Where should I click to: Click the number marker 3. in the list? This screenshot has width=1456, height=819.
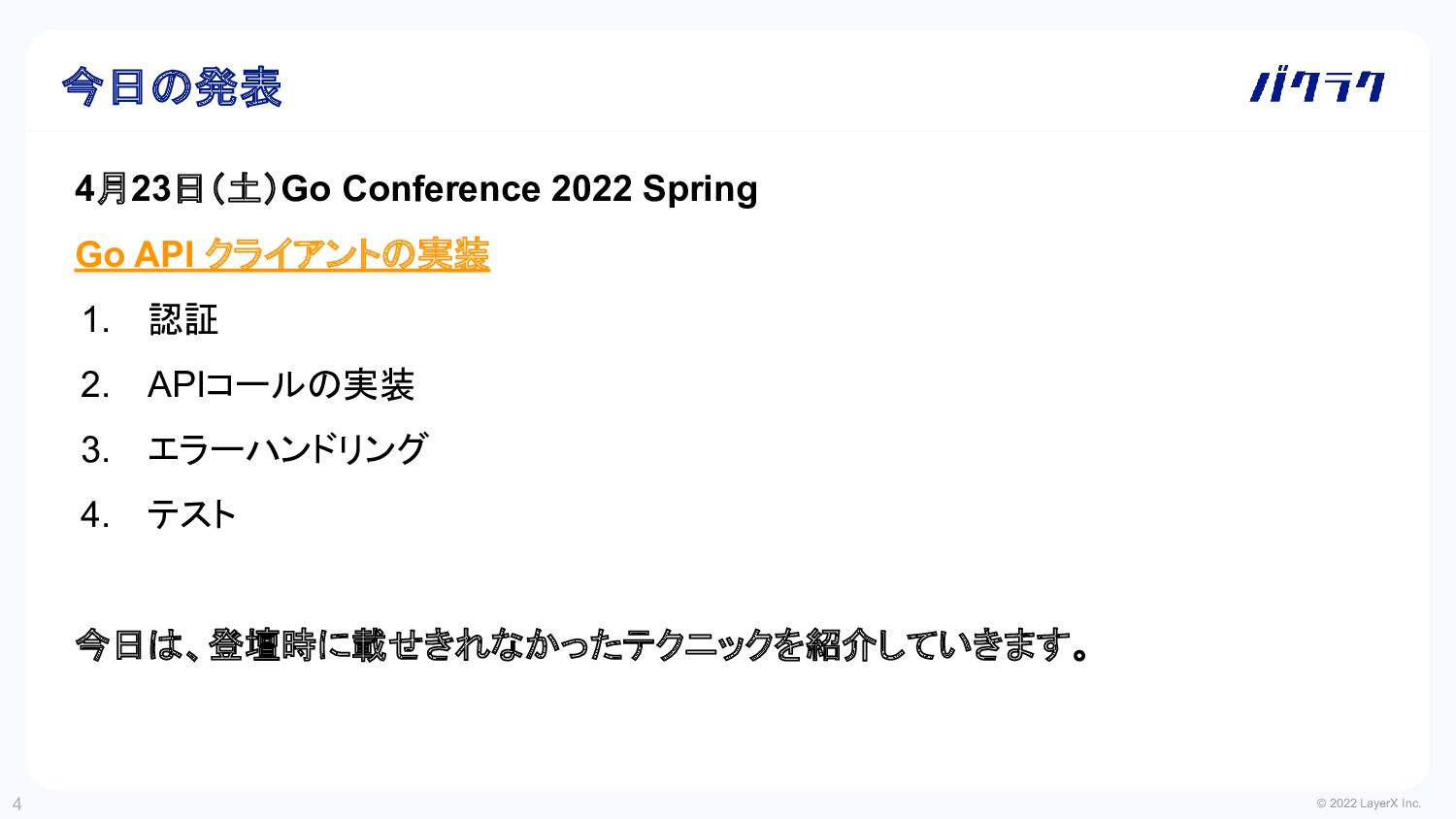(x=95, y=449)
